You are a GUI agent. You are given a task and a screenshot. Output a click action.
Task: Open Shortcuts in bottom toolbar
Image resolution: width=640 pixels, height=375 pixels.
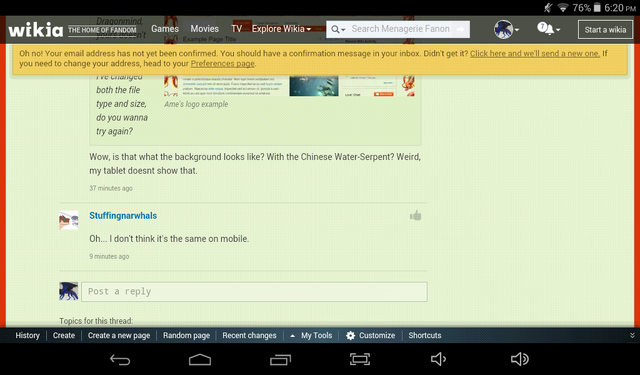pyautogui.click(x=425, y=335)
